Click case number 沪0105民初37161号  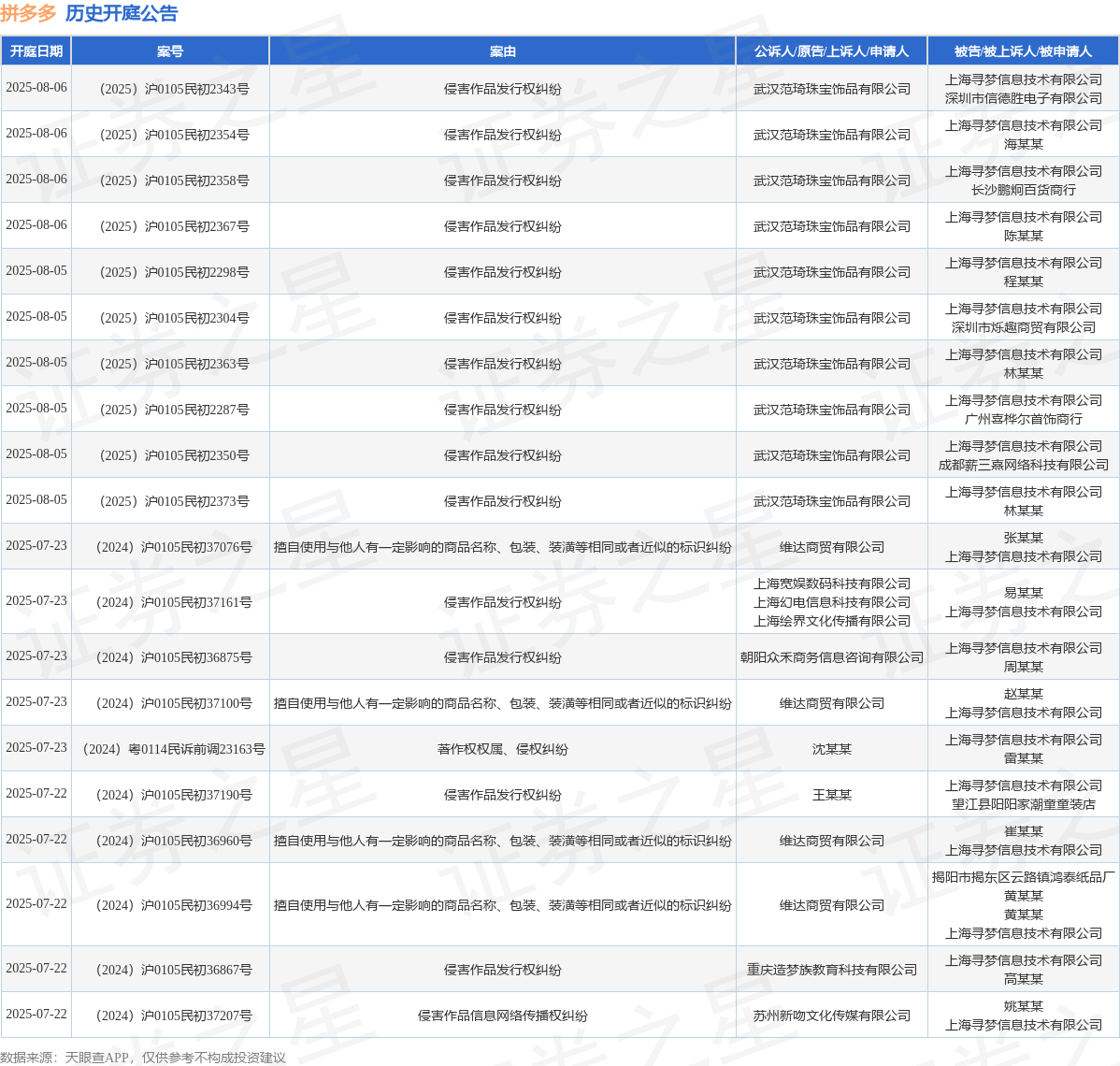pyautogui.click(x=174, y=602)
